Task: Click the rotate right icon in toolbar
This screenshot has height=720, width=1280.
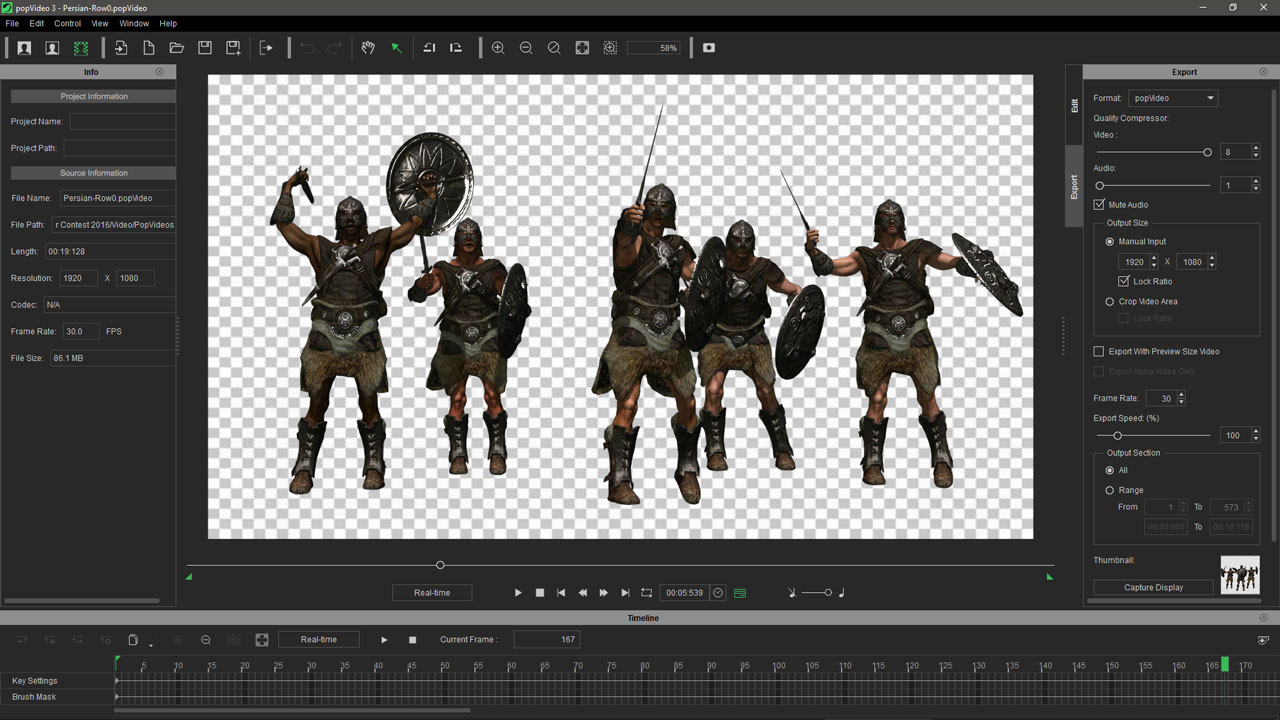Action: (x=456, y=48)
